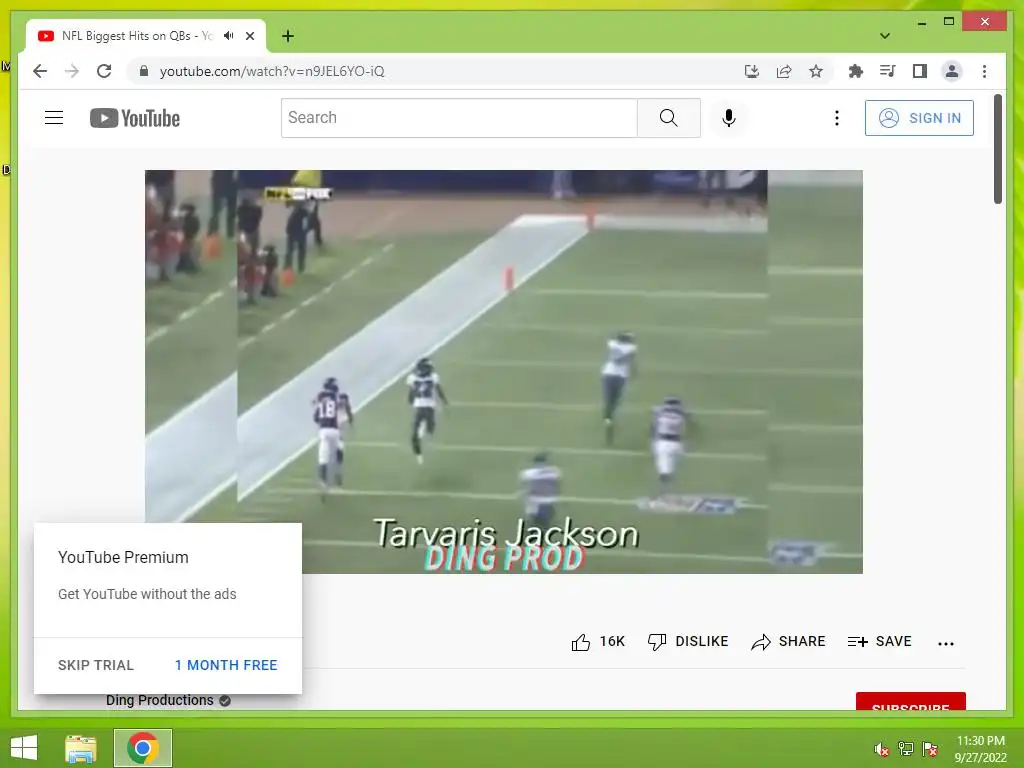
Task: Click the page vertical scrollbar thumb
Action: tap(998, 149)
